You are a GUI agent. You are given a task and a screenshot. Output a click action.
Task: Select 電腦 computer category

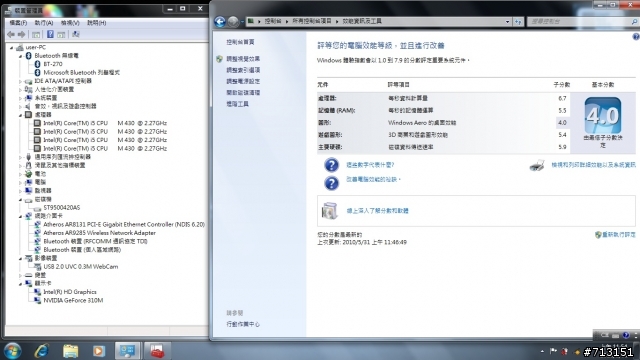(40, 182)
